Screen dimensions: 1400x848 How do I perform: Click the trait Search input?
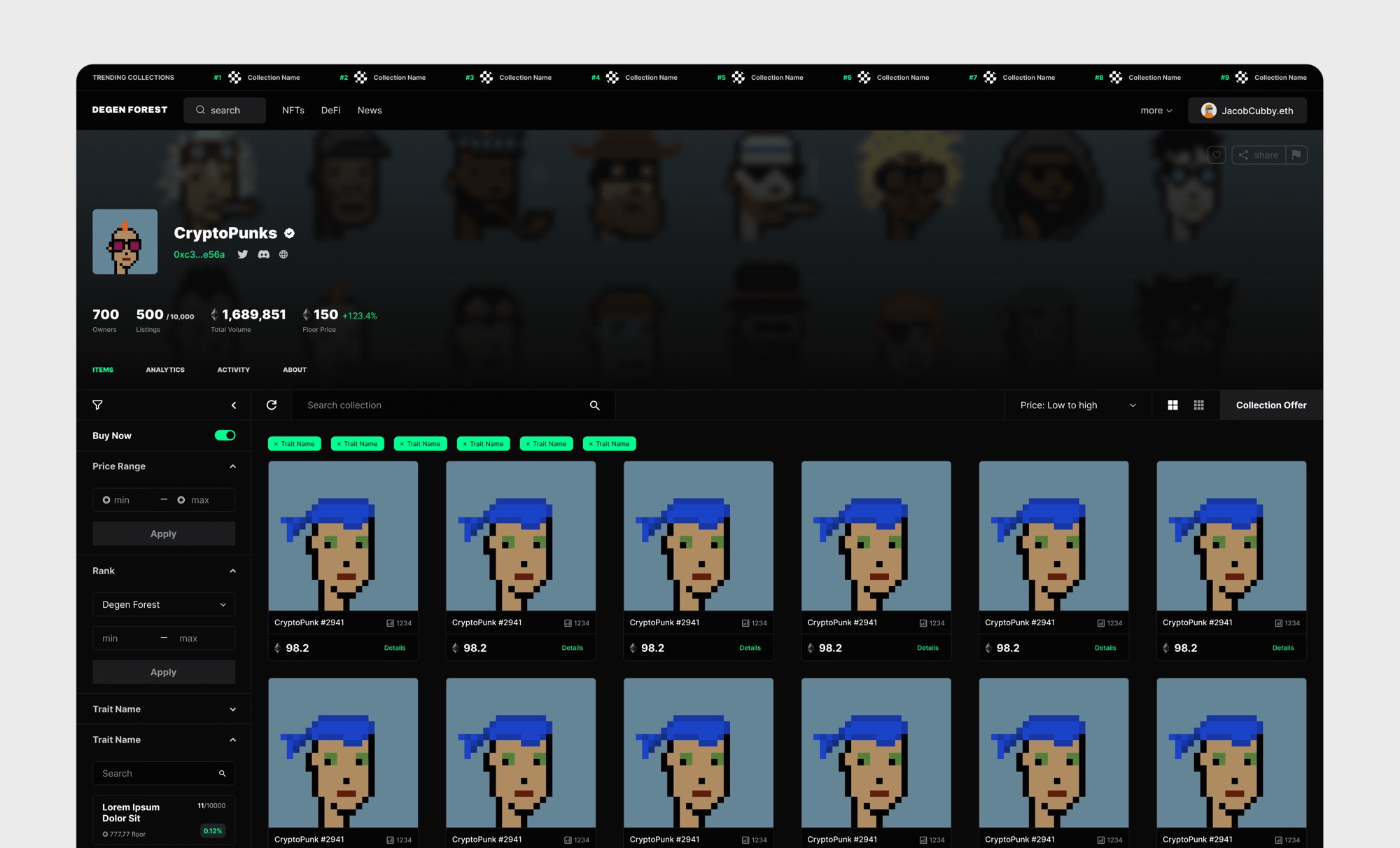pos(164,774)
